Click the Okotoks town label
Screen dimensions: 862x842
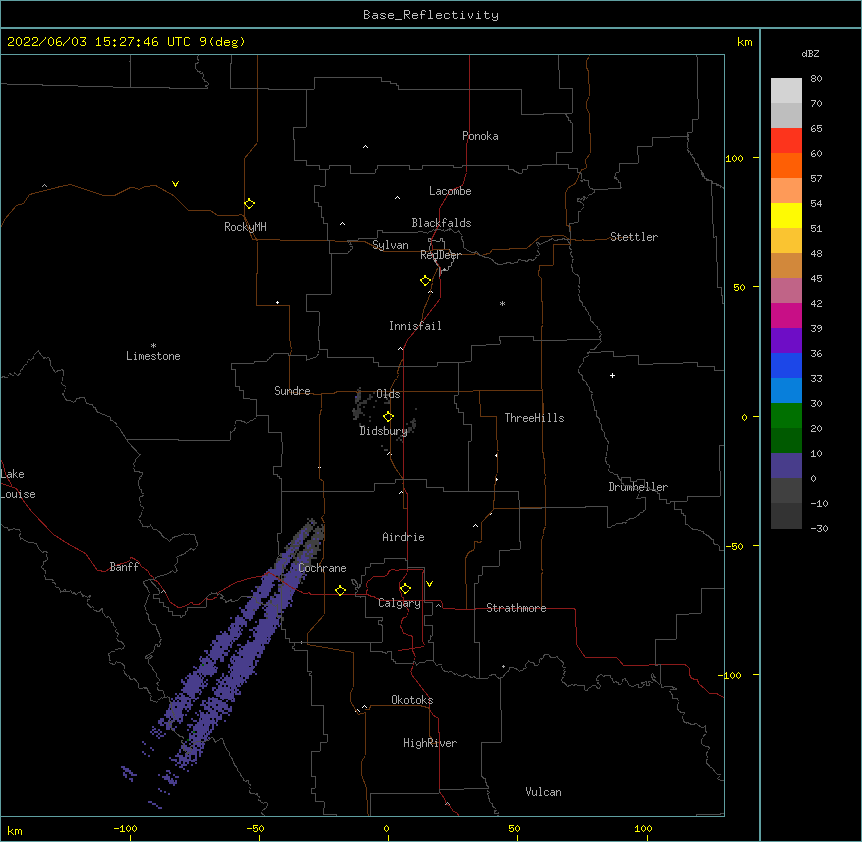click(x=412, y=700)
